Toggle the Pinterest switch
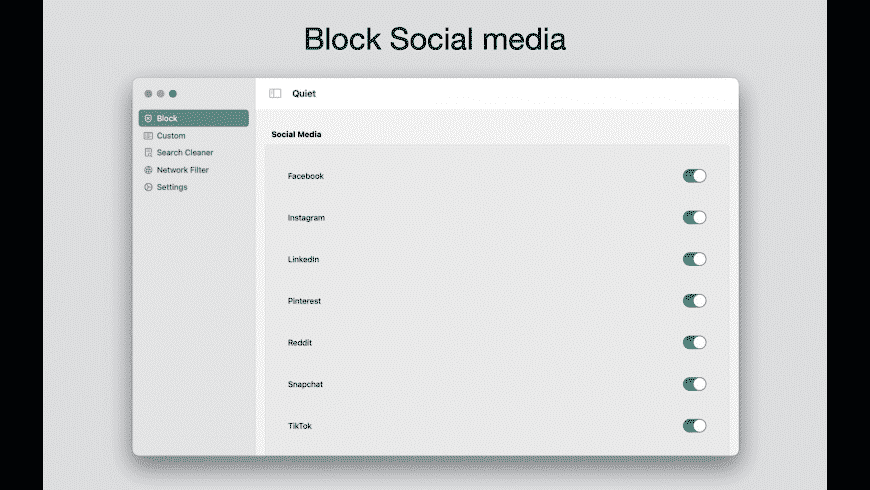Image resolution: width=870 pixels, height=490 pixels. (694, 301)
